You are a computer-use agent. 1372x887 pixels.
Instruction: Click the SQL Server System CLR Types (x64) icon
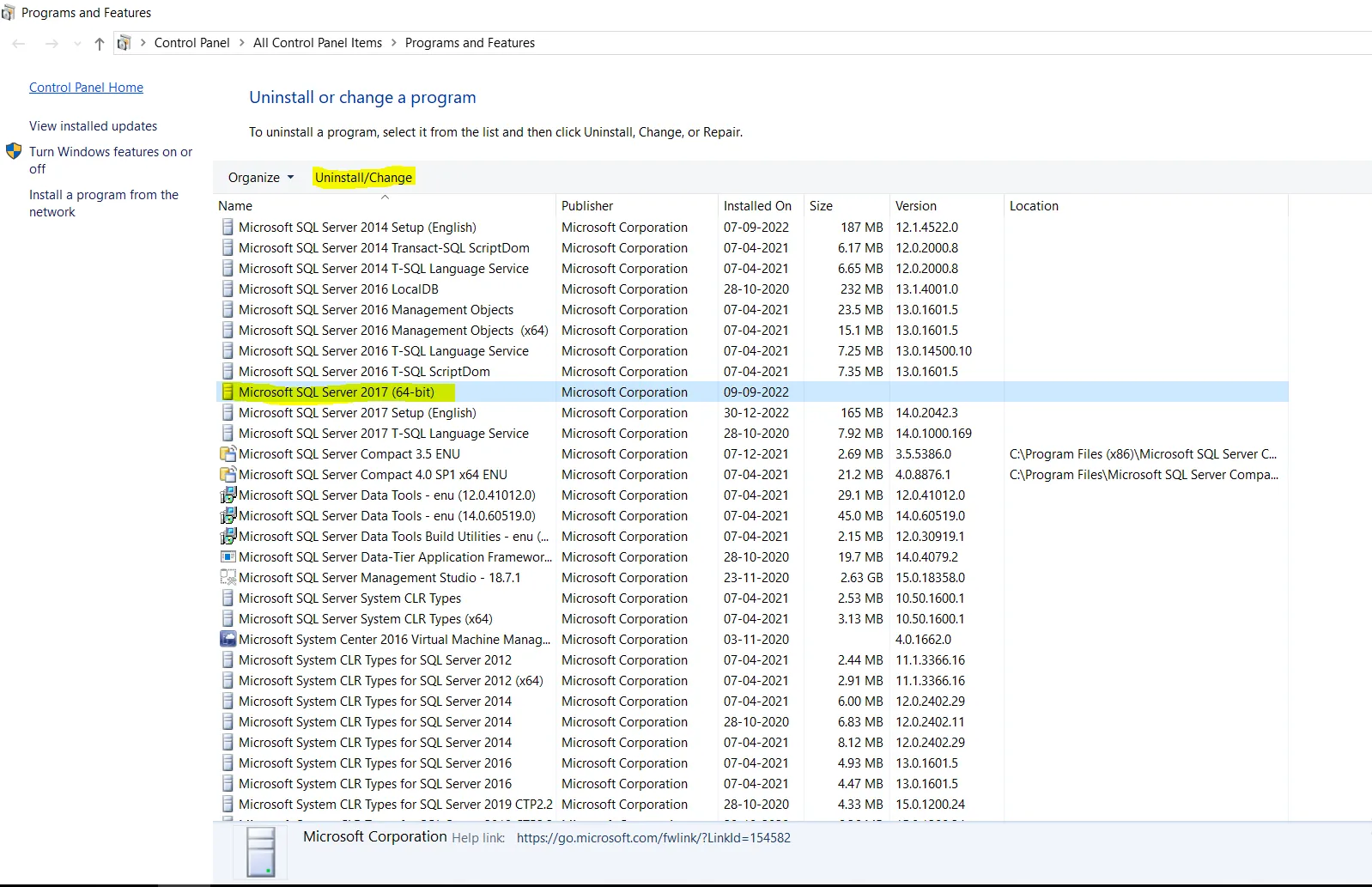coord(228,619)
